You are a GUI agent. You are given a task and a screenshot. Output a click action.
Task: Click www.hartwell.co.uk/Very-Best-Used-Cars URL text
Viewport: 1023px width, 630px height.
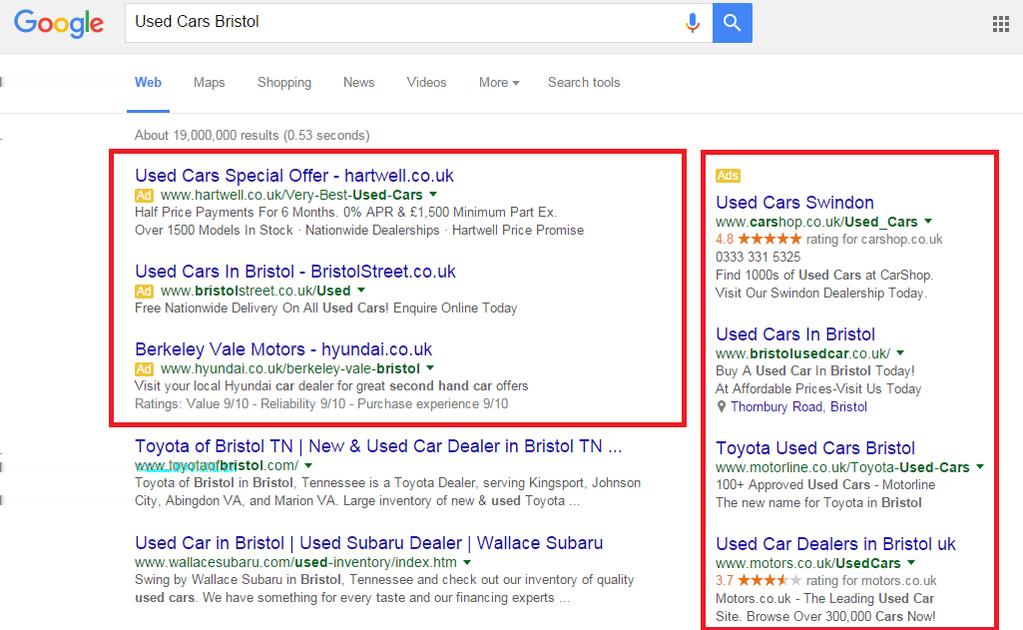(x=292, y=195)
